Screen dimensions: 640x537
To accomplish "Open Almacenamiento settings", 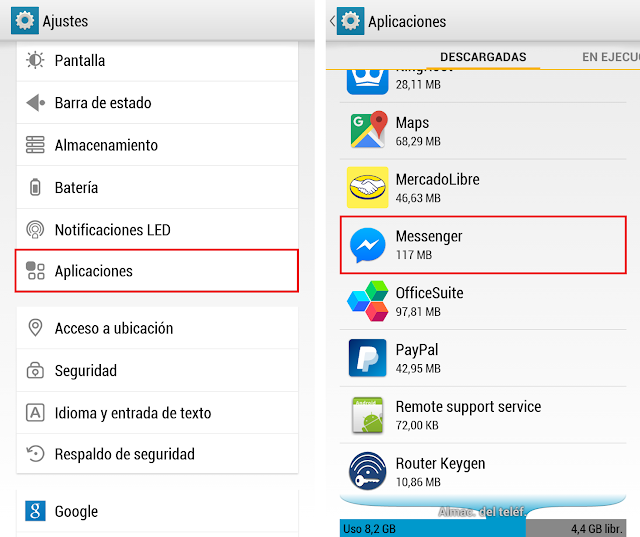I will (x=157, y=145).
